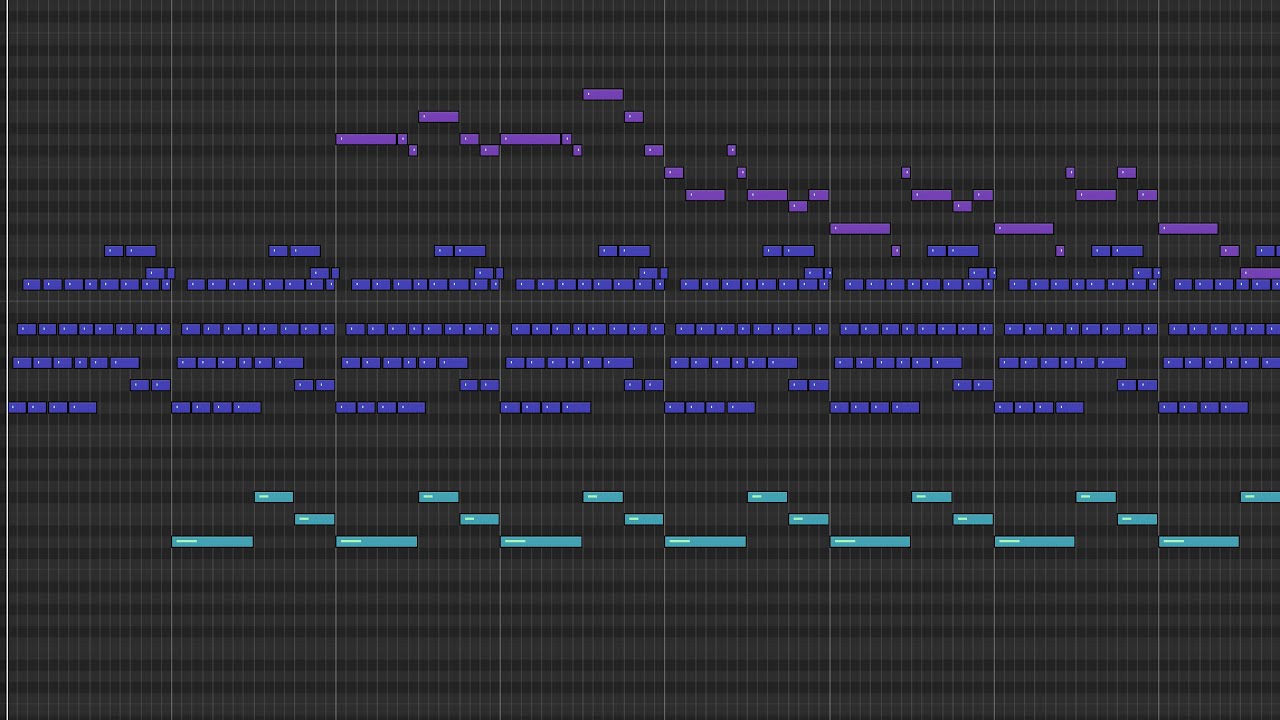1280x720 pixels.
Task: Click the playhead line at the timeline start
Action: click(x=7, y=360)
